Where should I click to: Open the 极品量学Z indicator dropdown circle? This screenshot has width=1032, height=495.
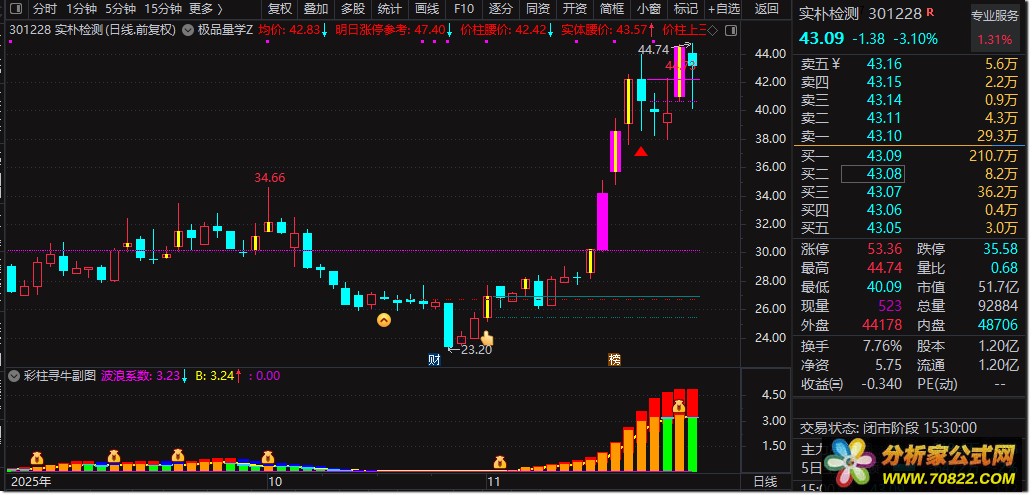coord(188,30)
